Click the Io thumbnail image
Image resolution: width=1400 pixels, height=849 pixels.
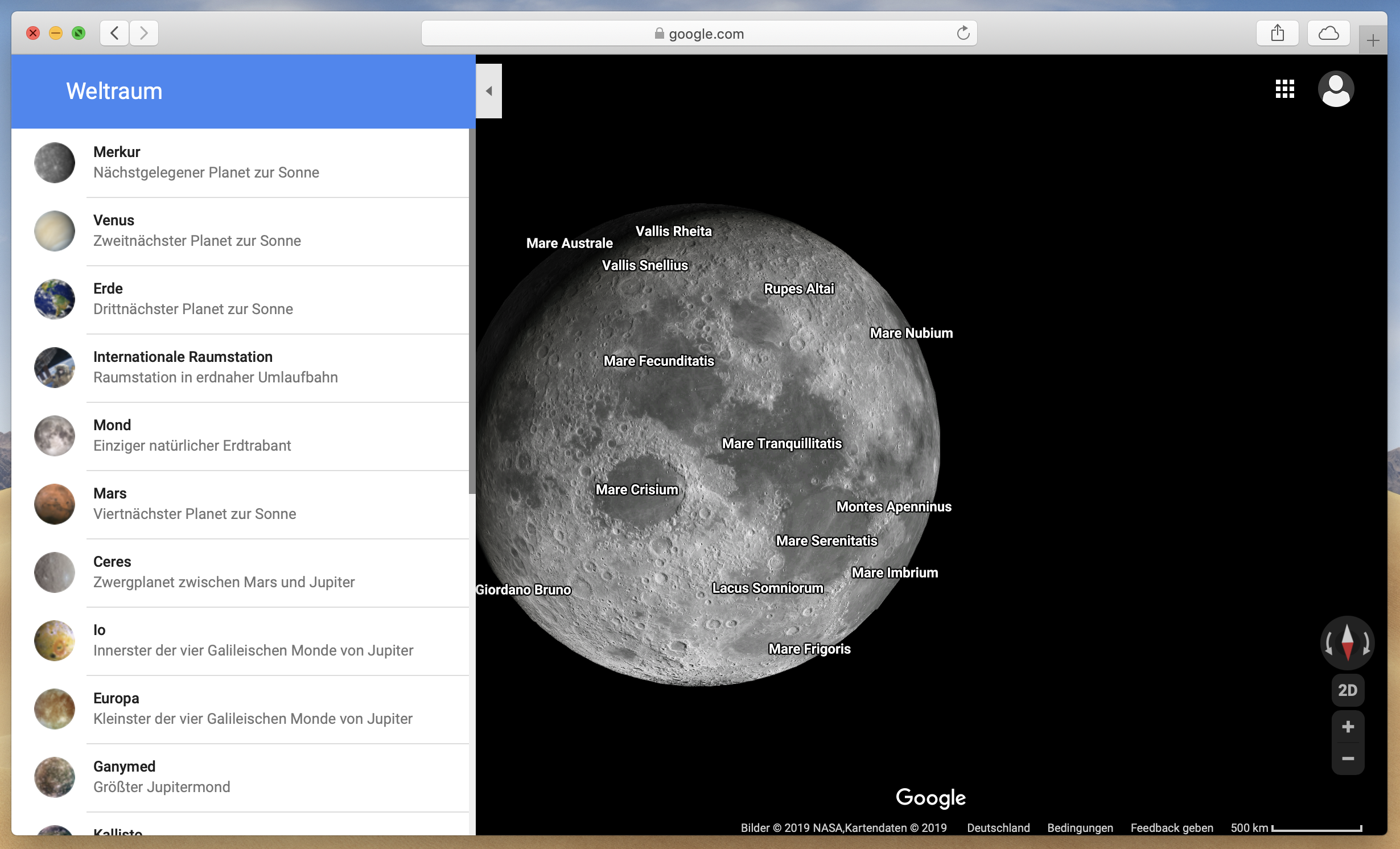click(55, 641)
